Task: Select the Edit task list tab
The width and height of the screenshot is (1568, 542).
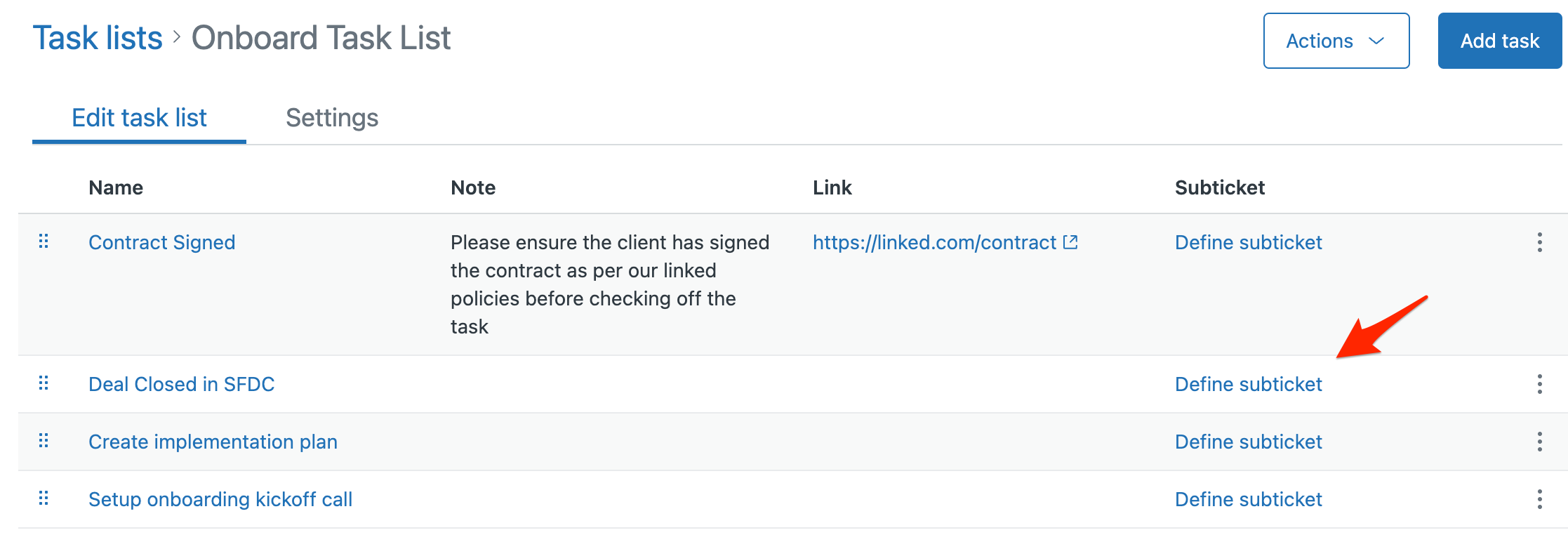Action: pyautogui.click(x=139, y=117)
